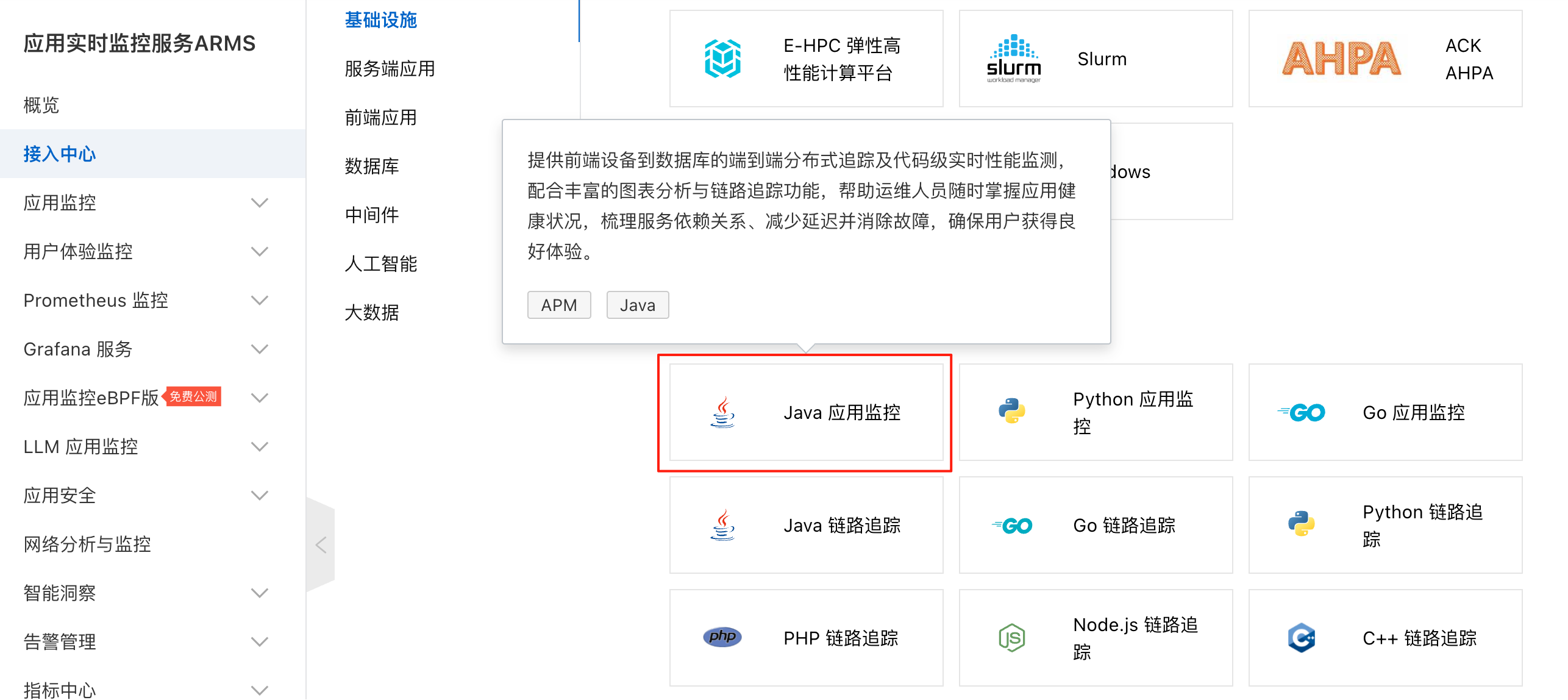
Task: Click the AHPA orange logo
Action: [x=1341, y=59]
